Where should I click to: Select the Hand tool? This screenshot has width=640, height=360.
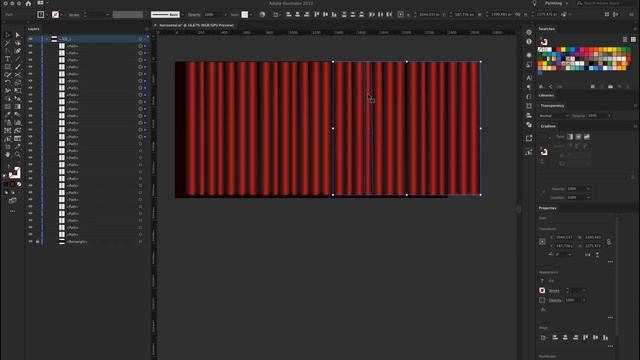tap(7, 155)
